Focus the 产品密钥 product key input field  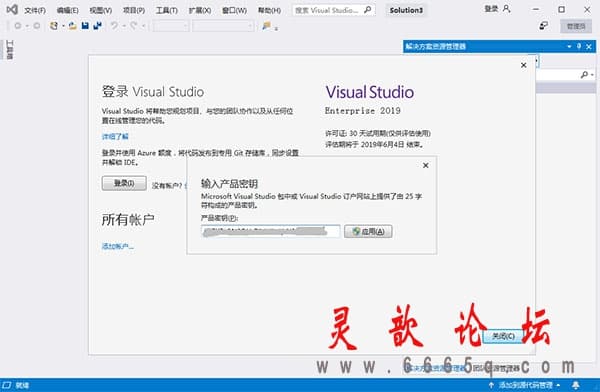click(x=270, y=231)
